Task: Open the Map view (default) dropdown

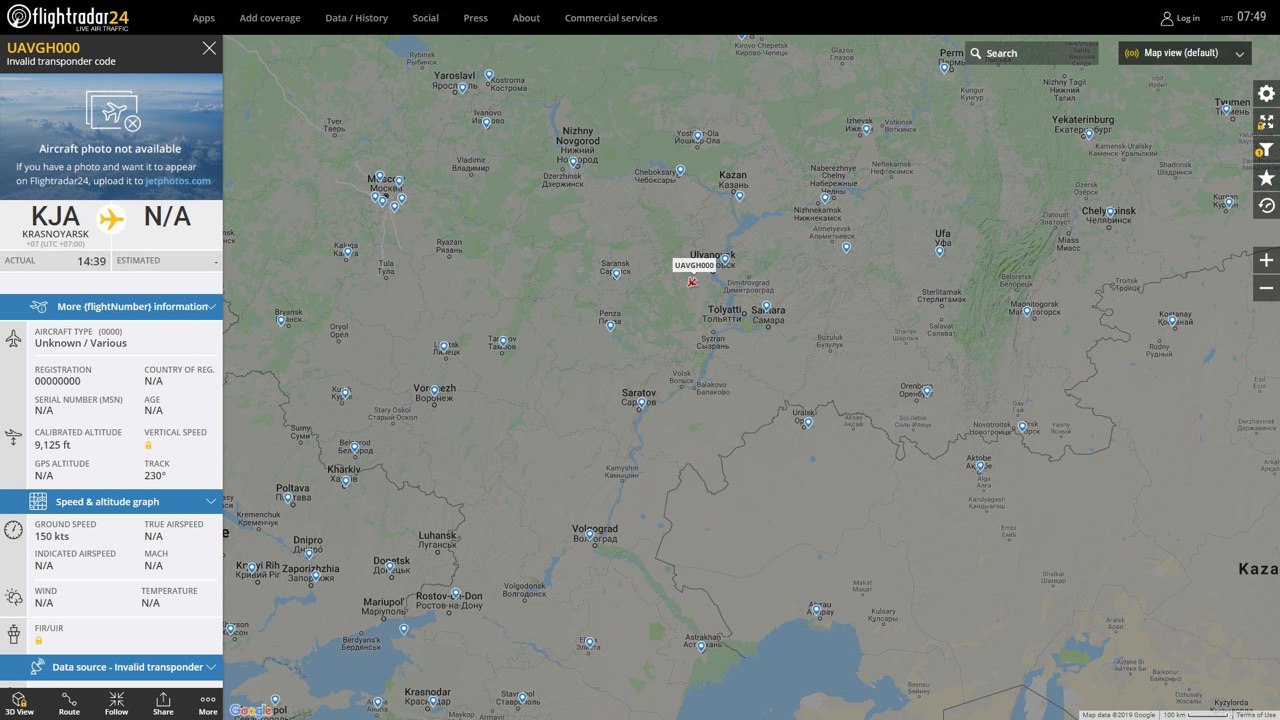Action: tap(1185, 53)
